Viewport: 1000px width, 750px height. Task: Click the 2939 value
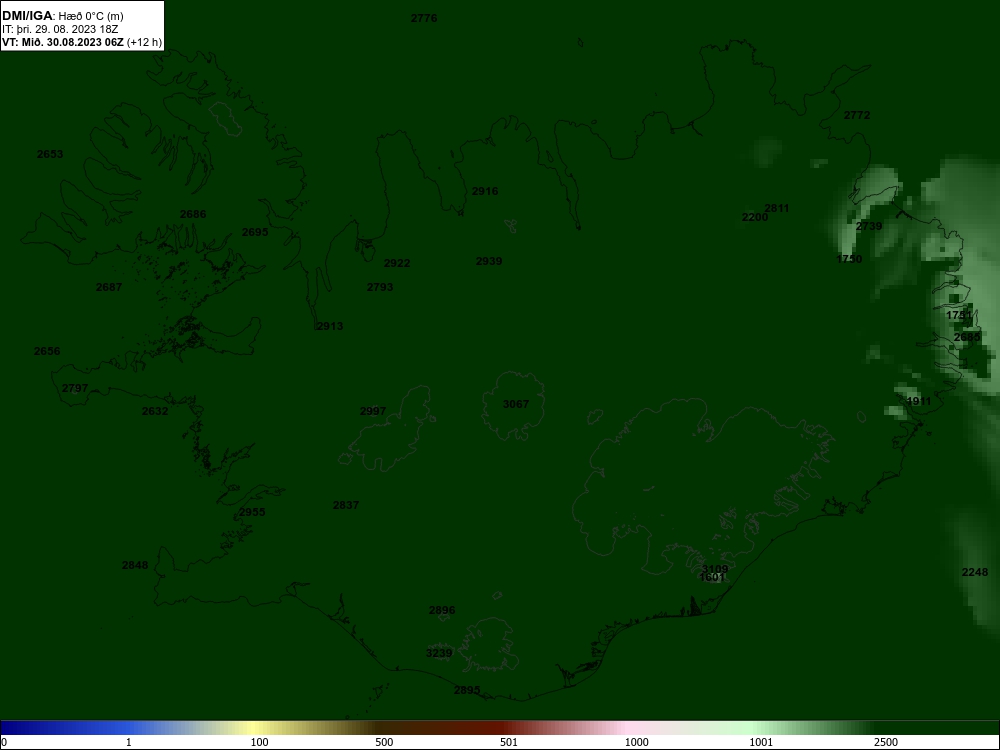(x=489, y=261)
